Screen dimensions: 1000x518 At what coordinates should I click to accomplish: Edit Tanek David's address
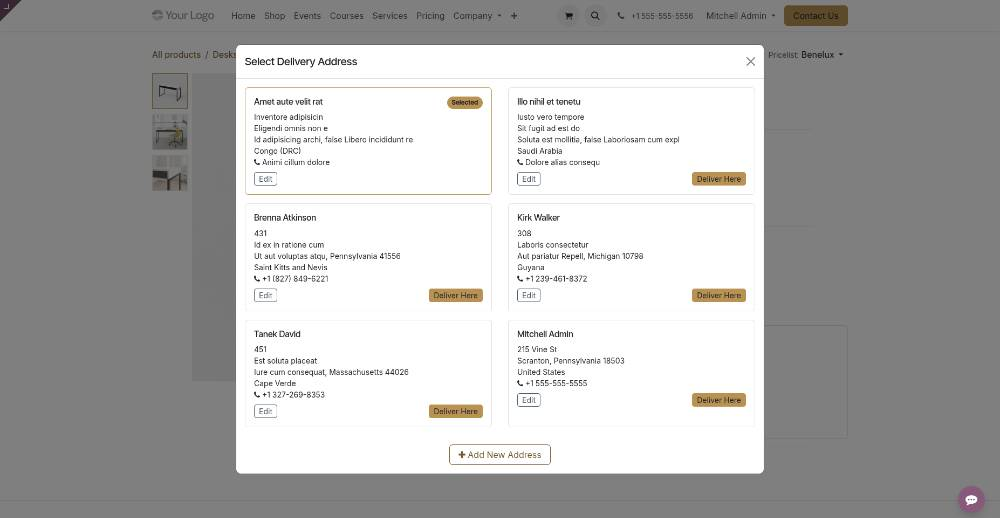click(x=265, y=411)
